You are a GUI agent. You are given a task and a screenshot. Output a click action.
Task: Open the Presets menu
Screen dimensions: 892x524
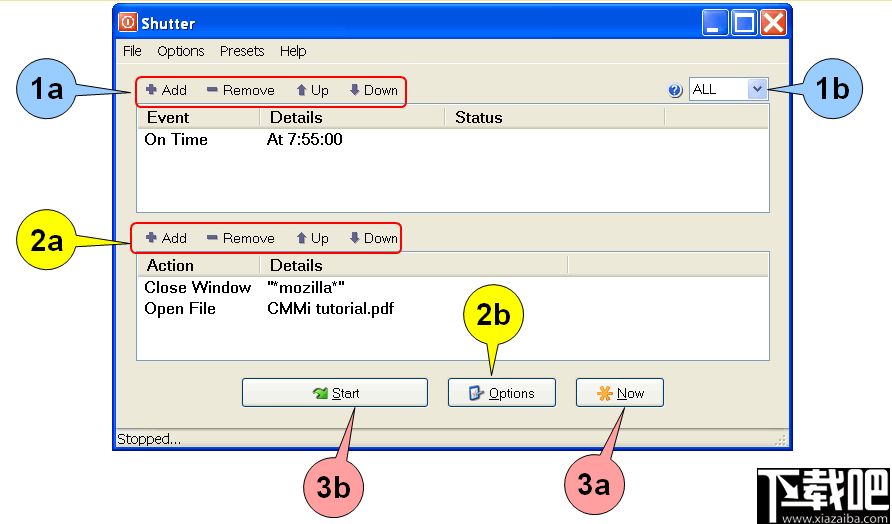(242, 51)
